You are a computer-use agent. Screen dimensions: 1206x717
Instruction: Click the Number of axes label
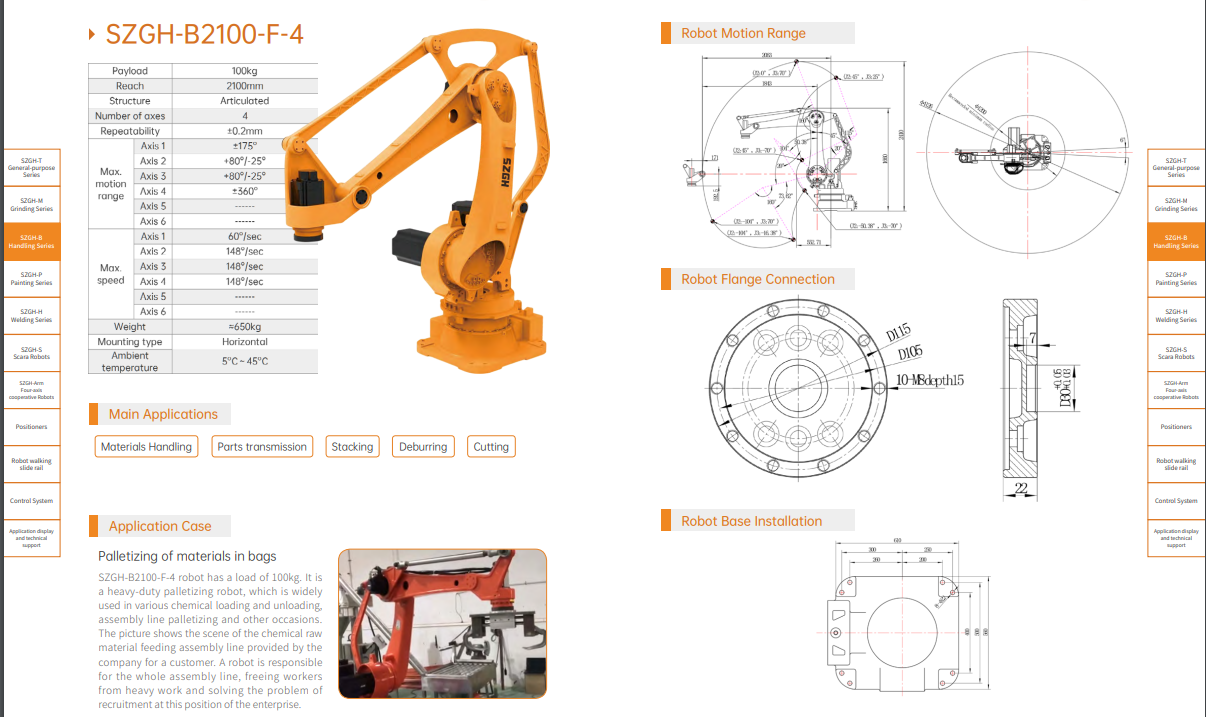tap(130, 116)
